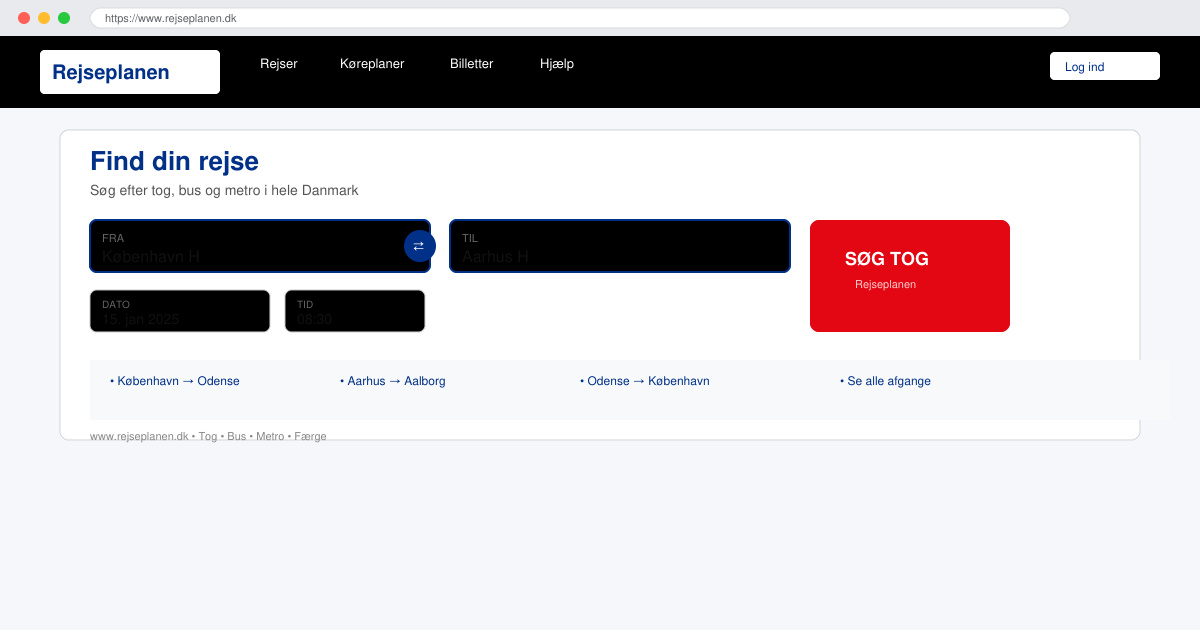This screenshot has height=630, width=1200.
Task: Open the Køreplaner menu item
Action: point(372,64)
